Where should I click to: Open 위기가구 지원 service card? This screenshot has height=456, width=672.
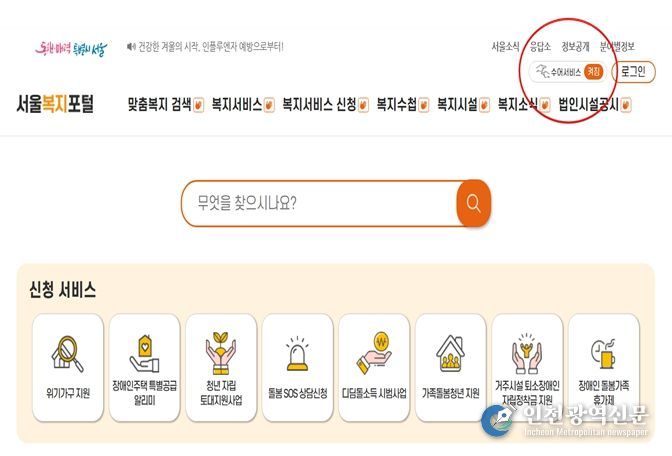tap(68, 367)
